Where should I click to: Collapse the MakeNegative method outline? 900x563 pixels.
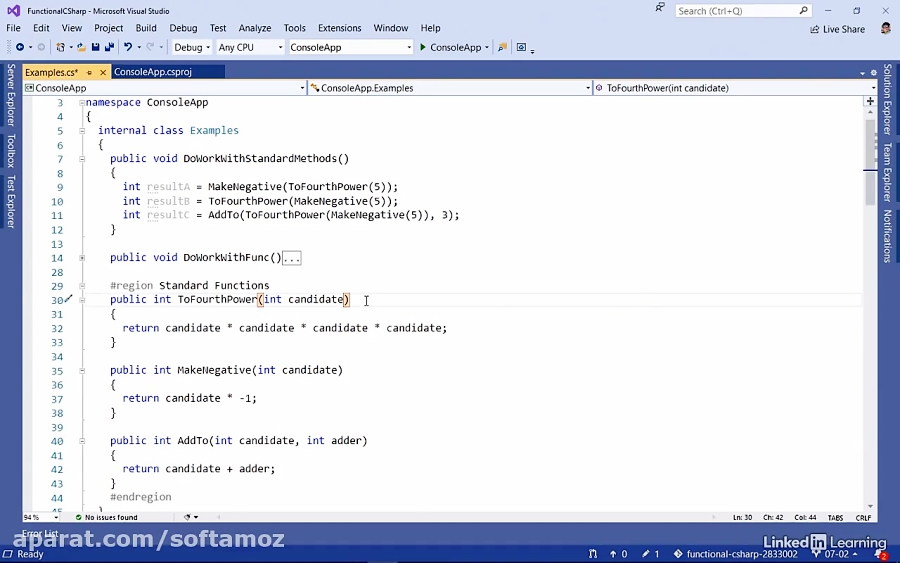pyautogui.click(x=82, y=371)
